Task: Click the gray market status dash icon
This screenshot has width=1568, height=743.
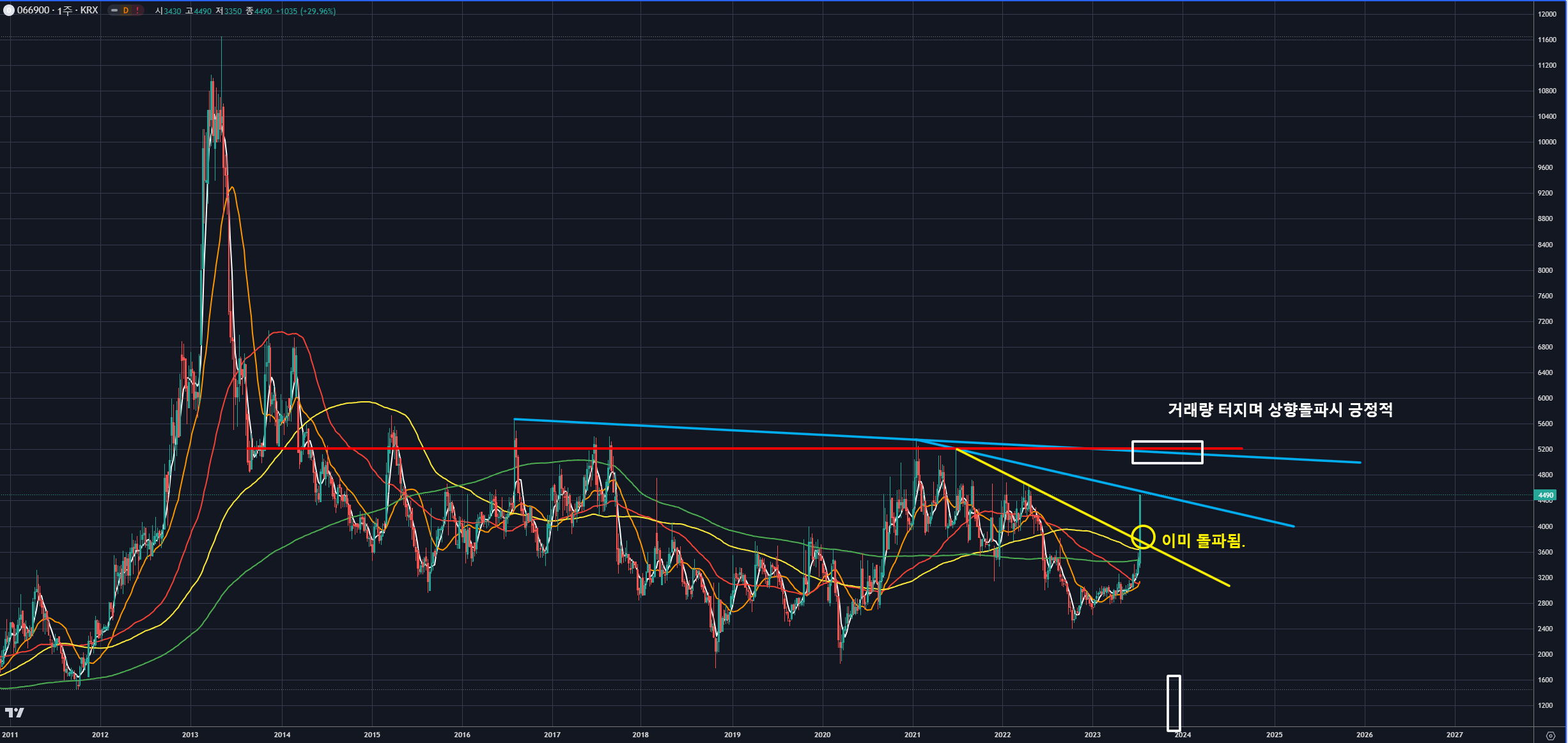Action: pos(114,10)
